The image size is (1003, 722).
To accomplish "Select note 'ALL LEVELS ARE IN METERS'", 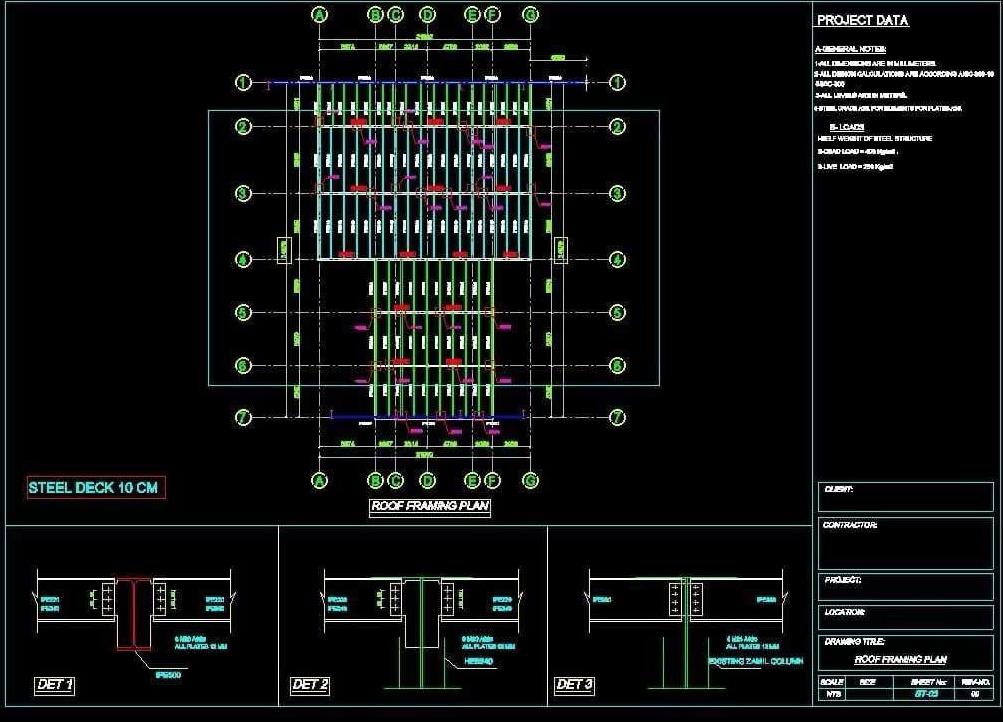I will click(860, 95).
